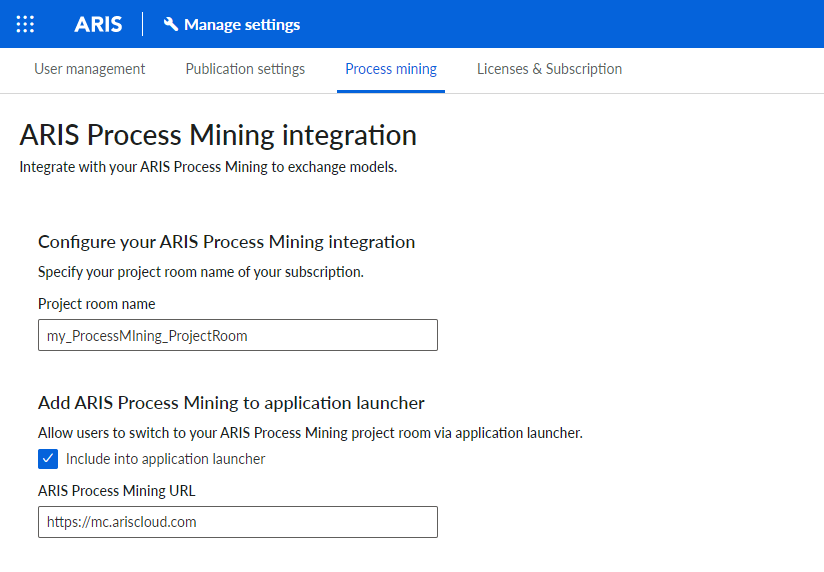Focus the ARIS Process Mining URL field
Screen dimensions: 824x572
238,522
